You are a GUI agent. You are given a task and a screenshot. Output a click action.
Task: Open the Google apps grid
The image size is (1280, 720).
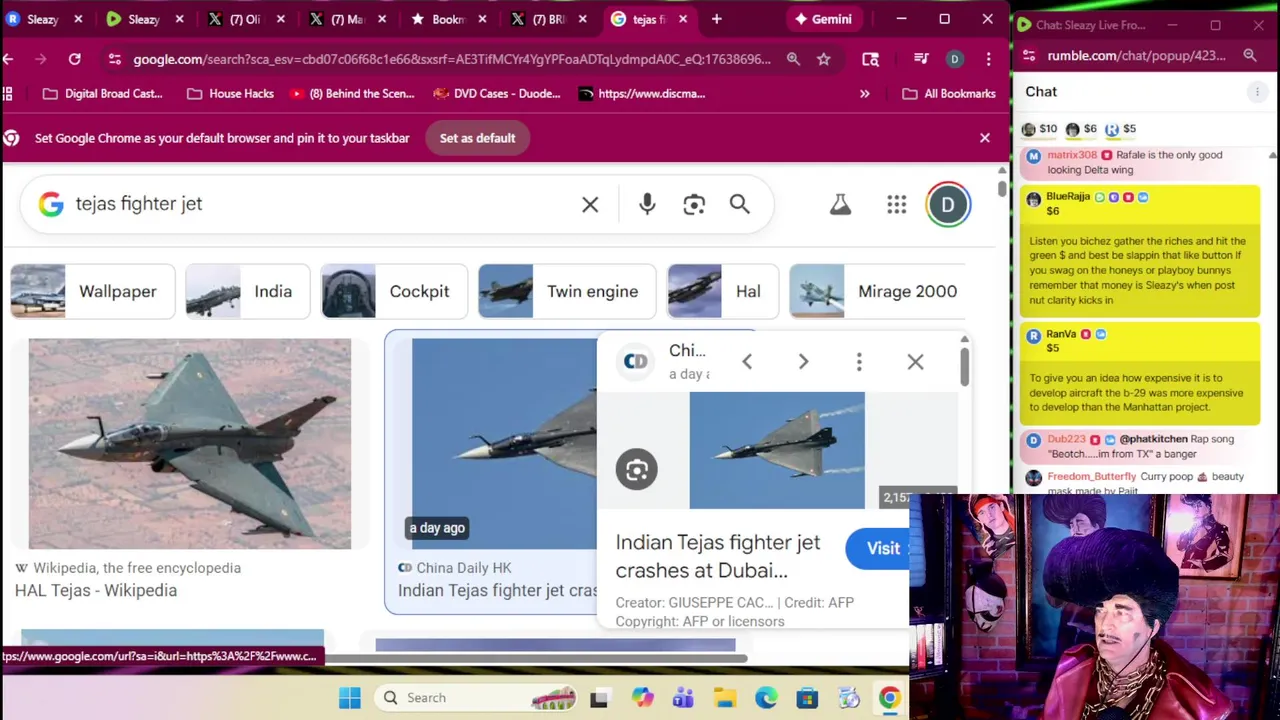coord(896,204)
